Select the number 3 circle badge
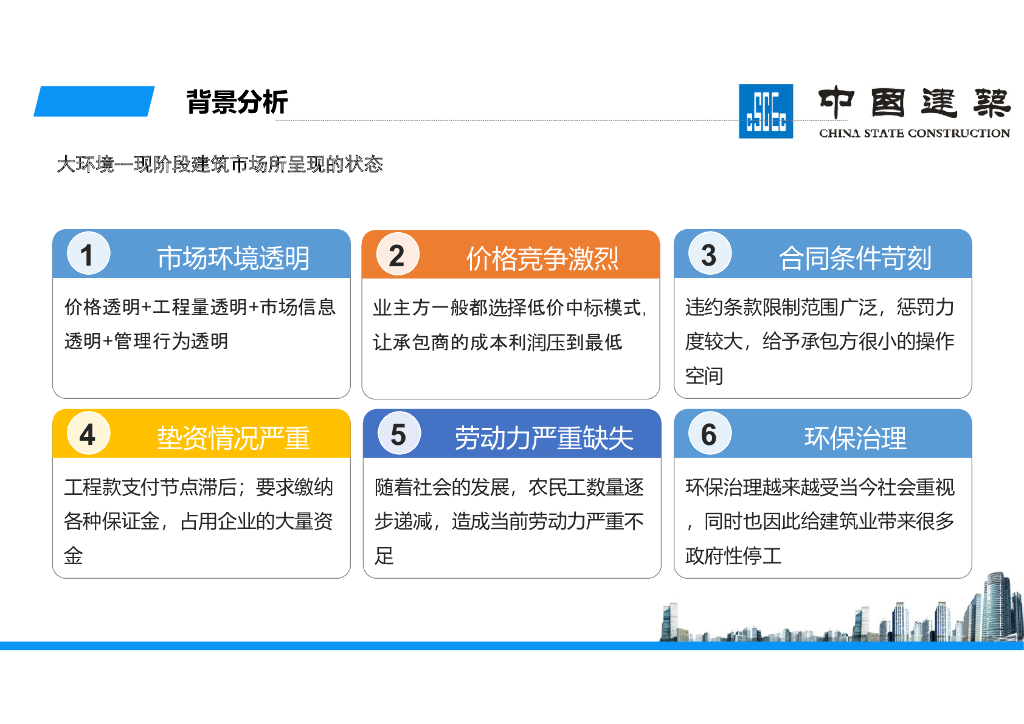The width and height of the screenshot is (1024, 724). tap(708, 255)
